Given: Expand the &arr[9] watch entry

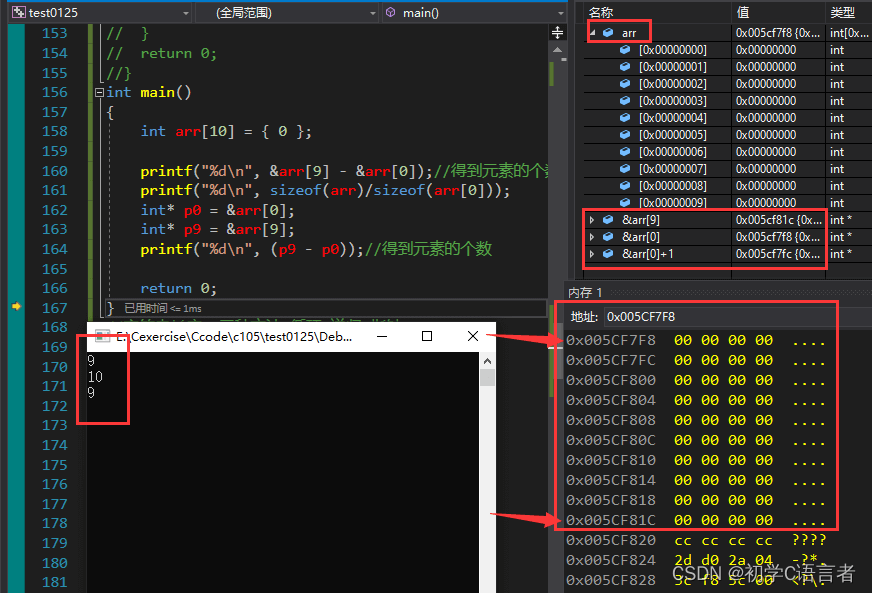Looking at the screenshot, I should click(592, 220).
